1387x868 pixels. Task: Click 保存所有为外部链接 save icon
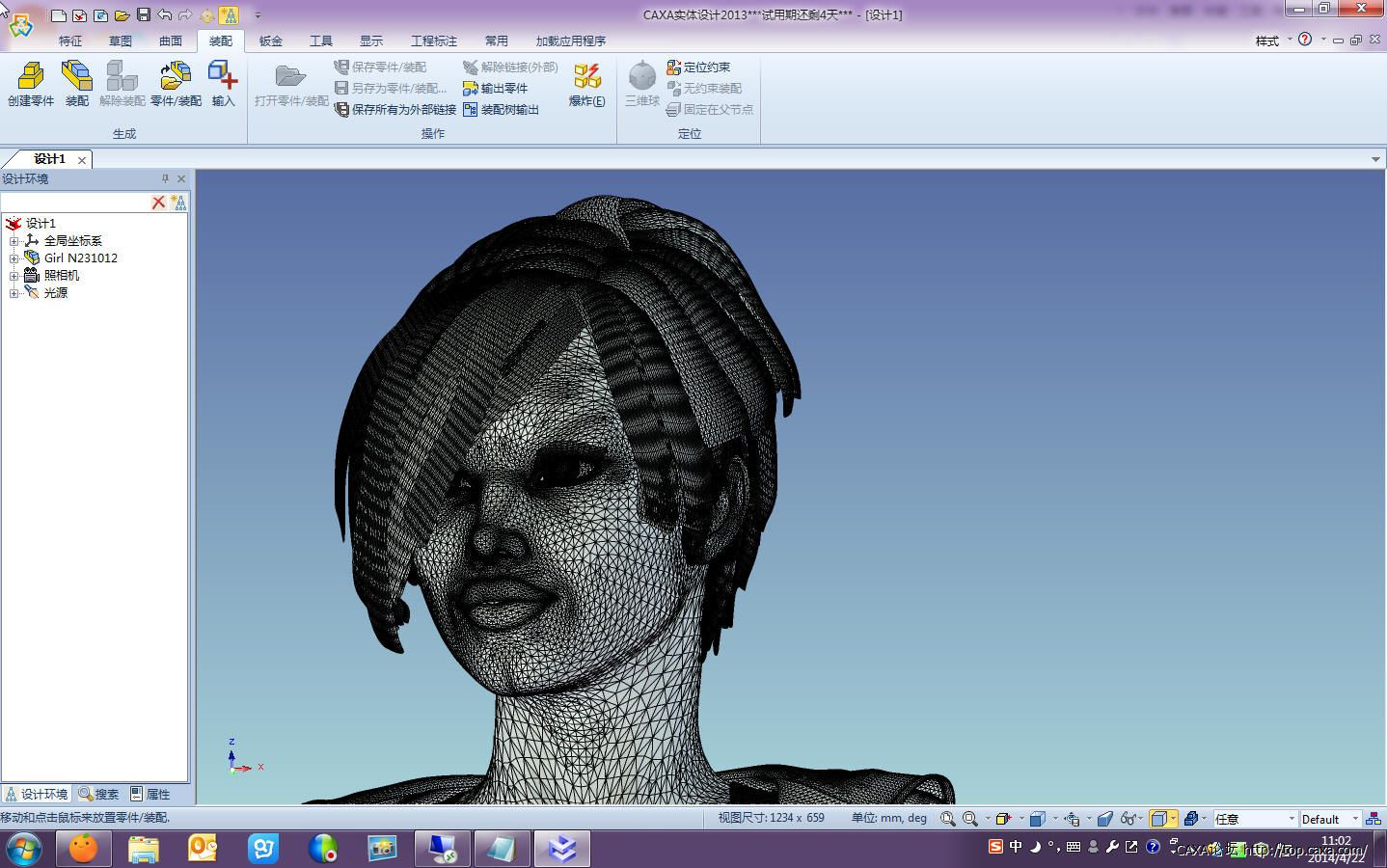pos(341,109)
